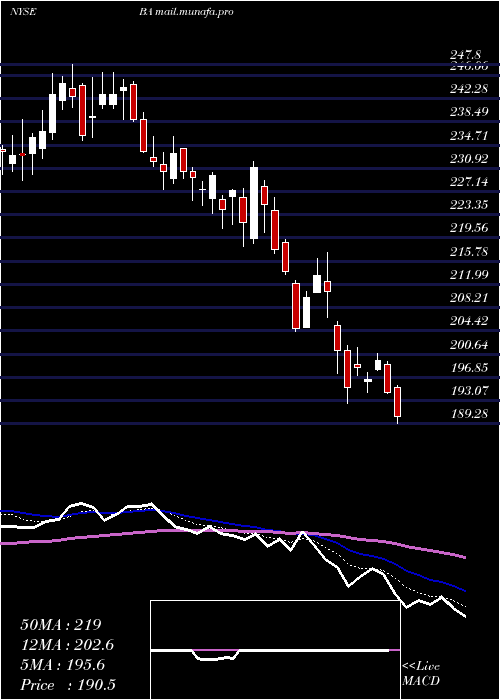Select the 242.28 price axis label
The image size is (500, 700).
[x=469, y=89]
